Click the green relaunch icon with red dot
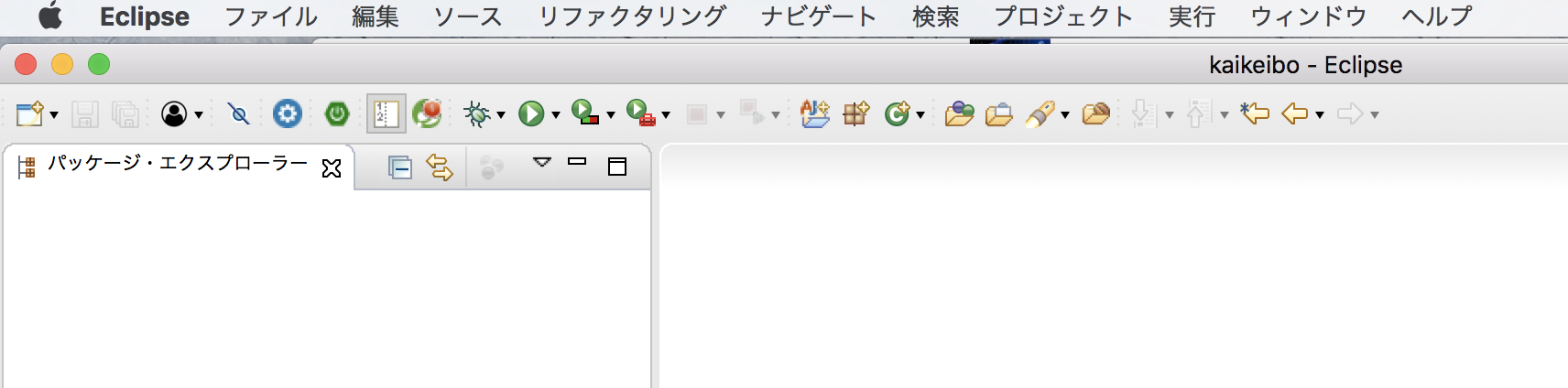1568x388 pixels. [x=427, y=113]
